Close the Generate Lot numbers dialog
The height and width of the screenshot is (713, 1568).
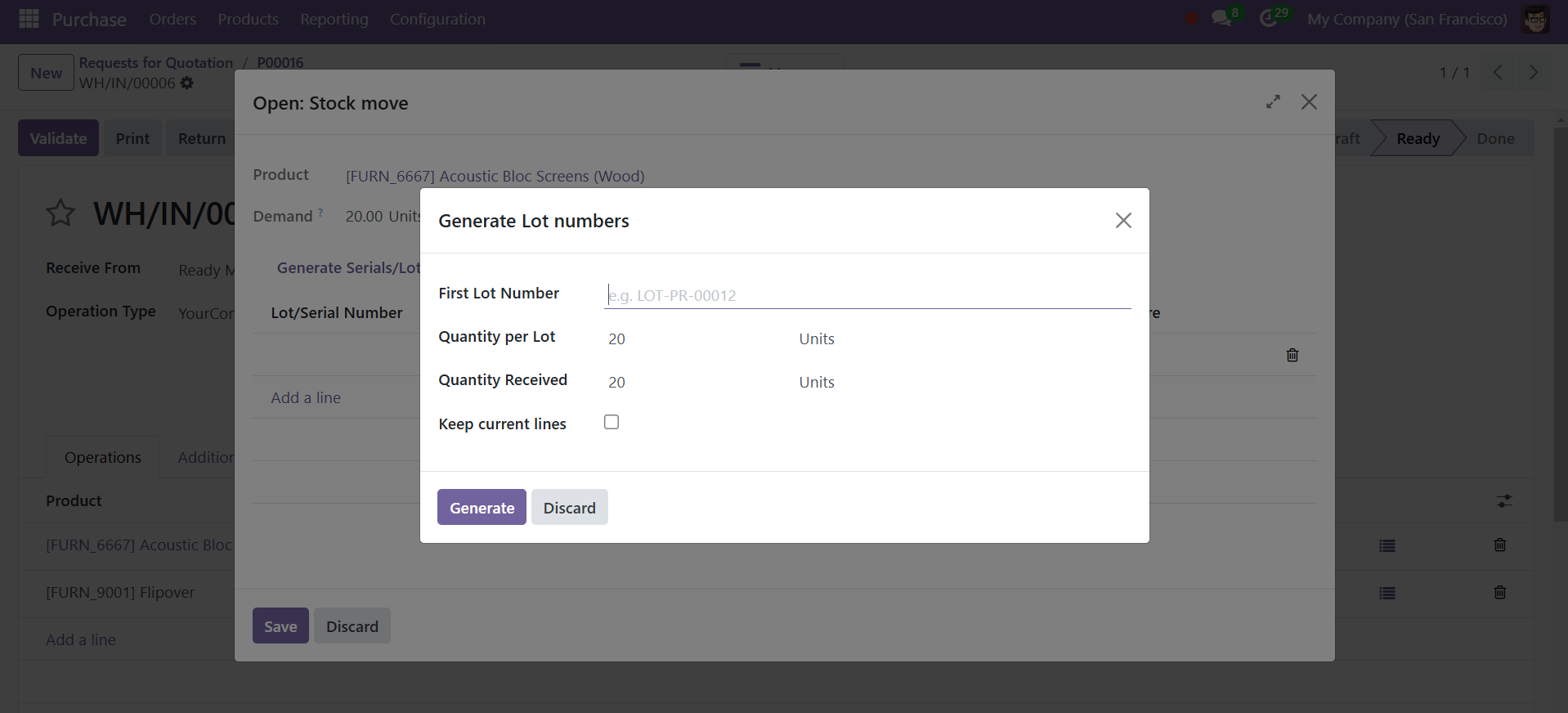tap(1123, 221)
